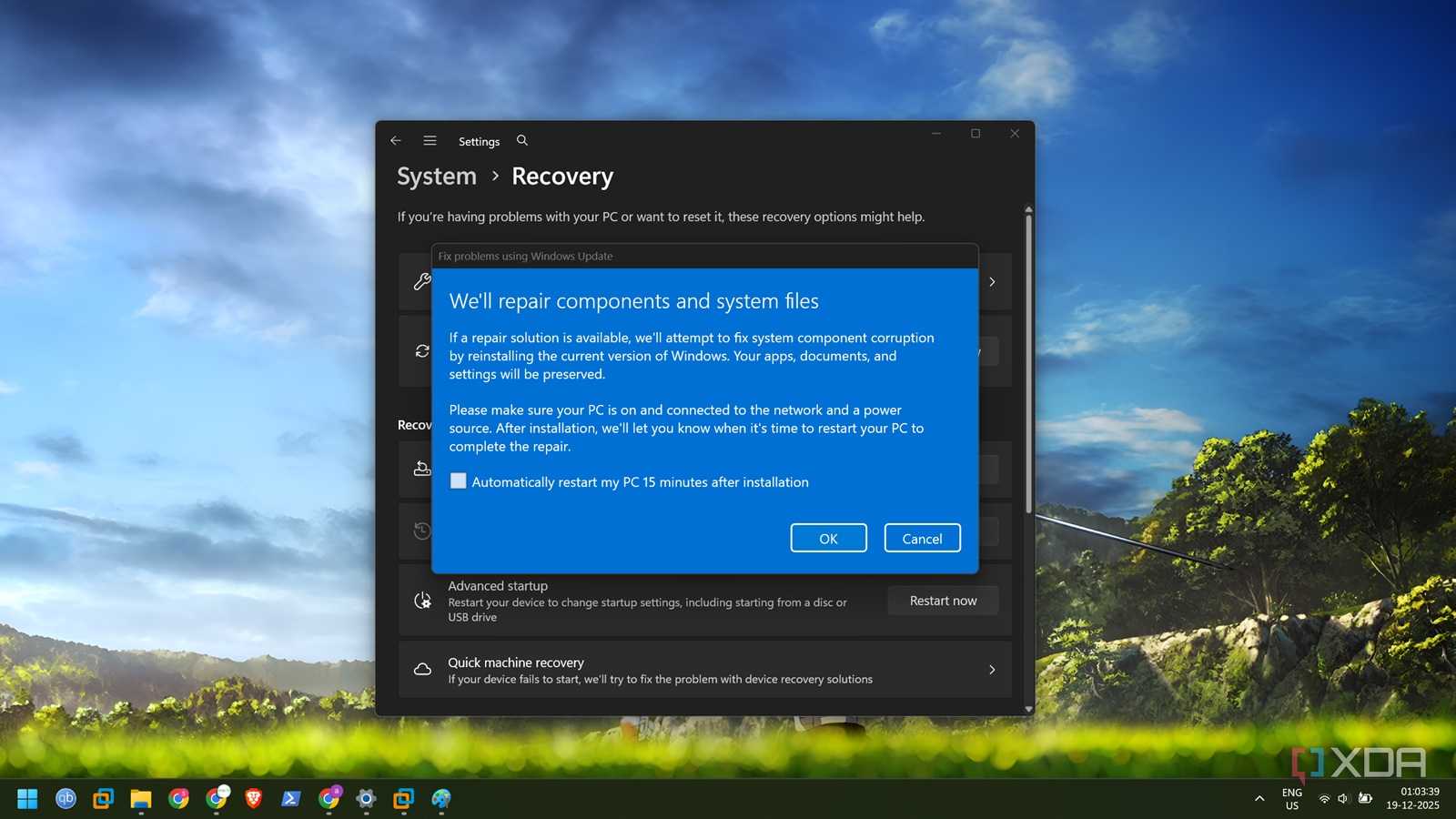Click the ENG US language indicator

(x=1291, y=799)
